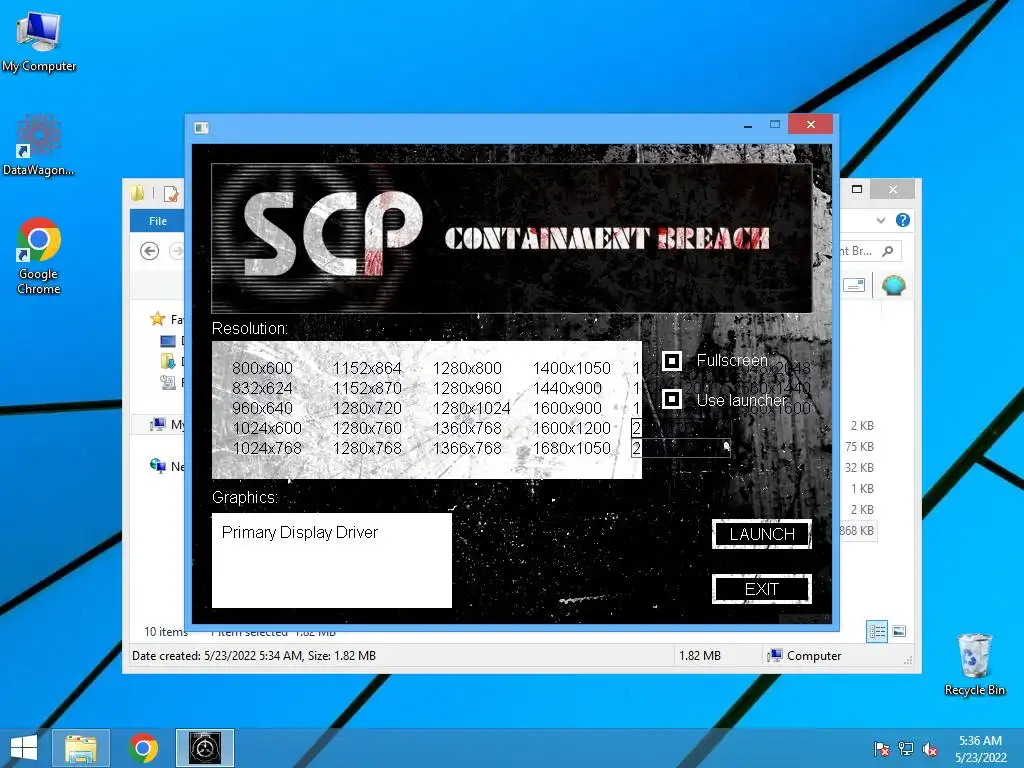Select the 1600x1200 resolution

point(571,428)
